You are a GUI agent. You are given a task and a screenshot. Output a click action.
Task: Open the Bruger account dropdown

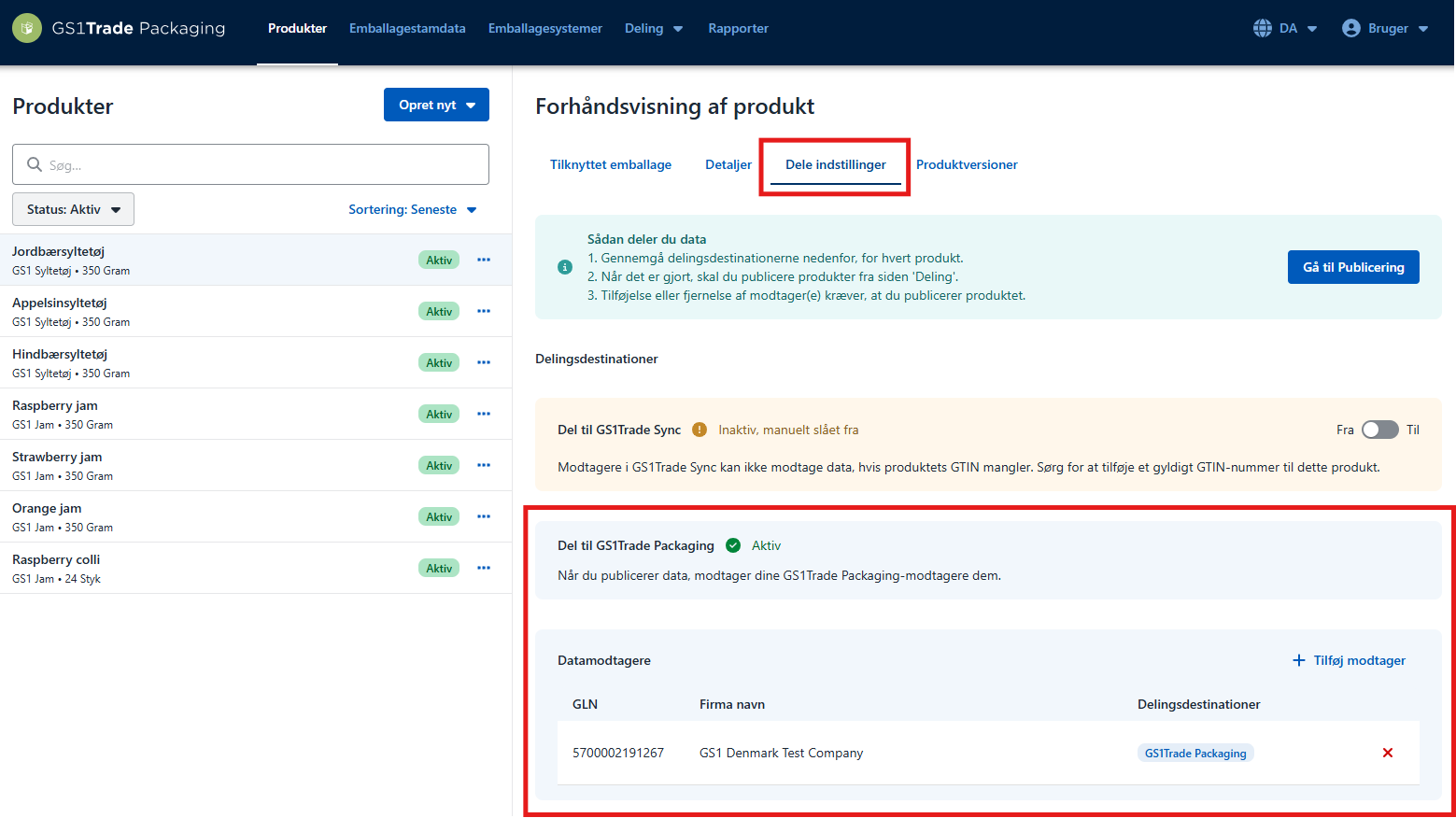click(x=1386, y=28)
